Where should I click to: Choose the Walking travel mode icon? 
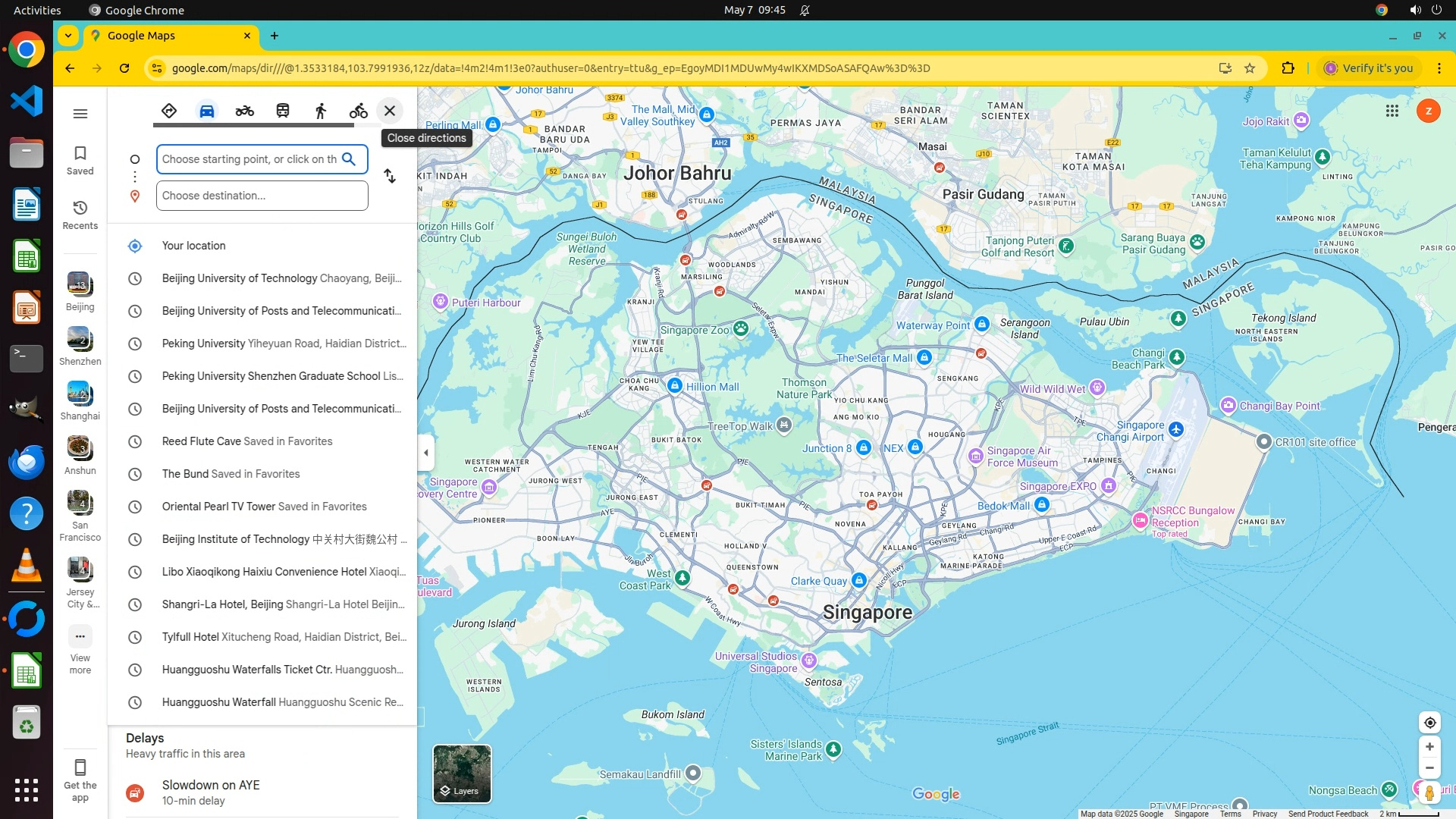321,111
